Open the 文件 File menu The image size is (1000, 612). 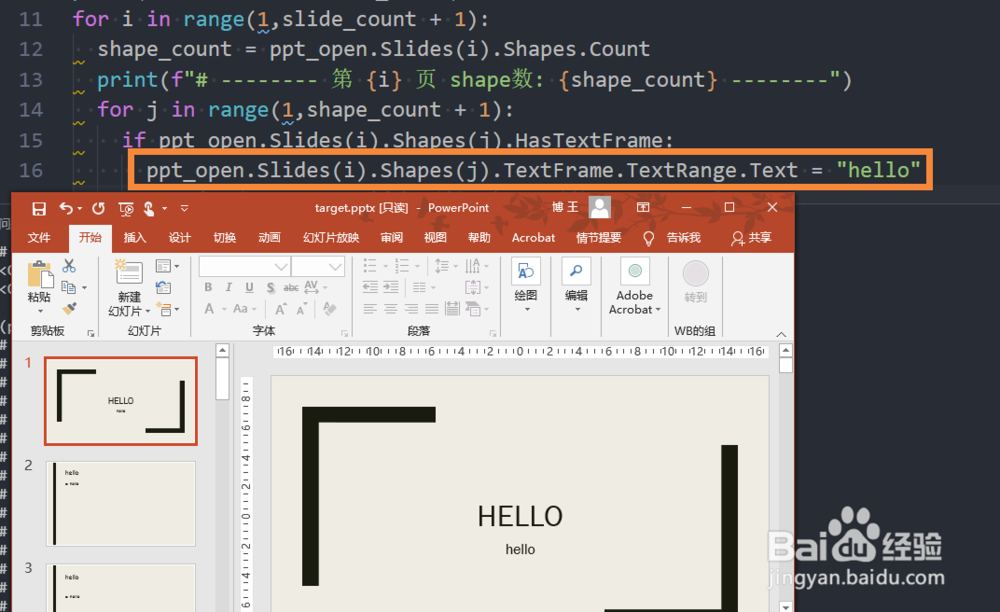(39, 238)
